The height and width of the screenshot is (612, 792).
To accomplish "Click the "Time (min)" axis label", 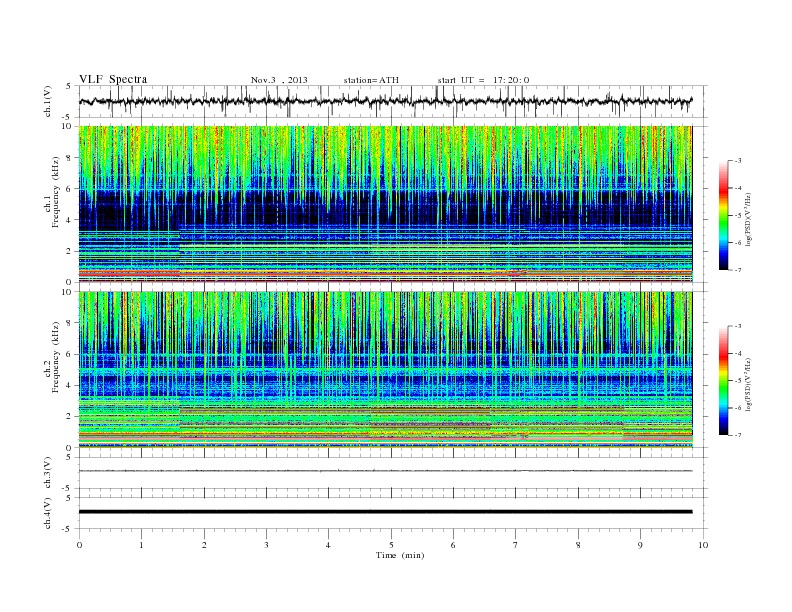I will (x=400, y=555).
